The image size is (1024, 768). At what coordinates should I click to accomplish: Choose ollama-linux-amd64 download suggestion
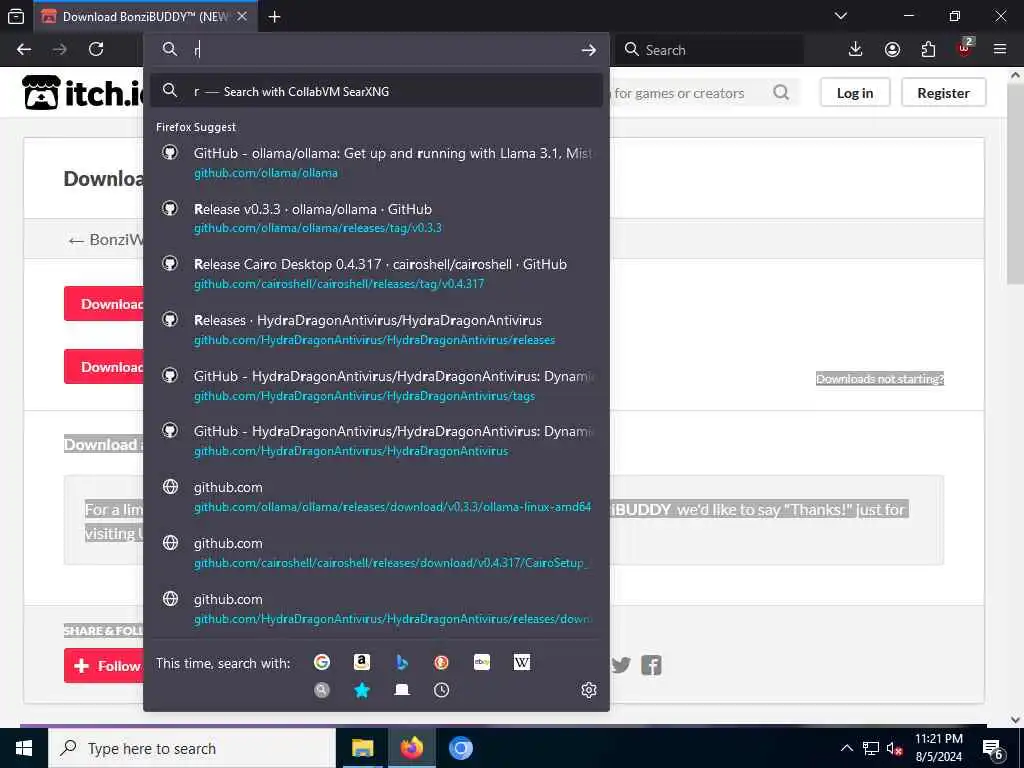(376, 497)
